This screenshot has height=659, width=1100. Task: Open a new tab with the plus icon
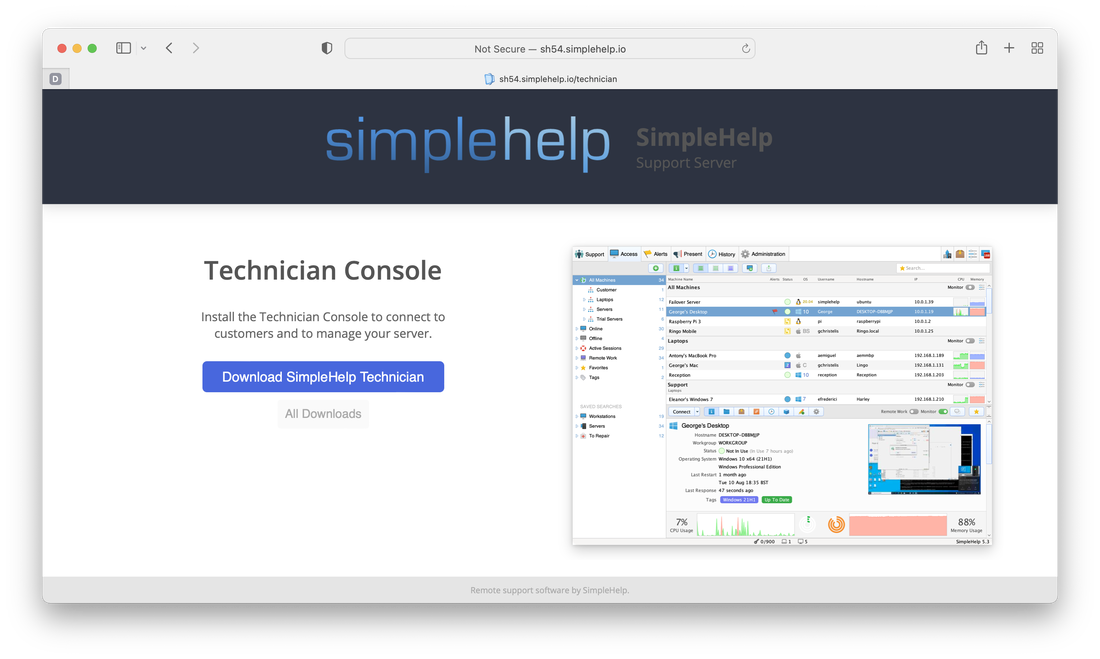1009,48
